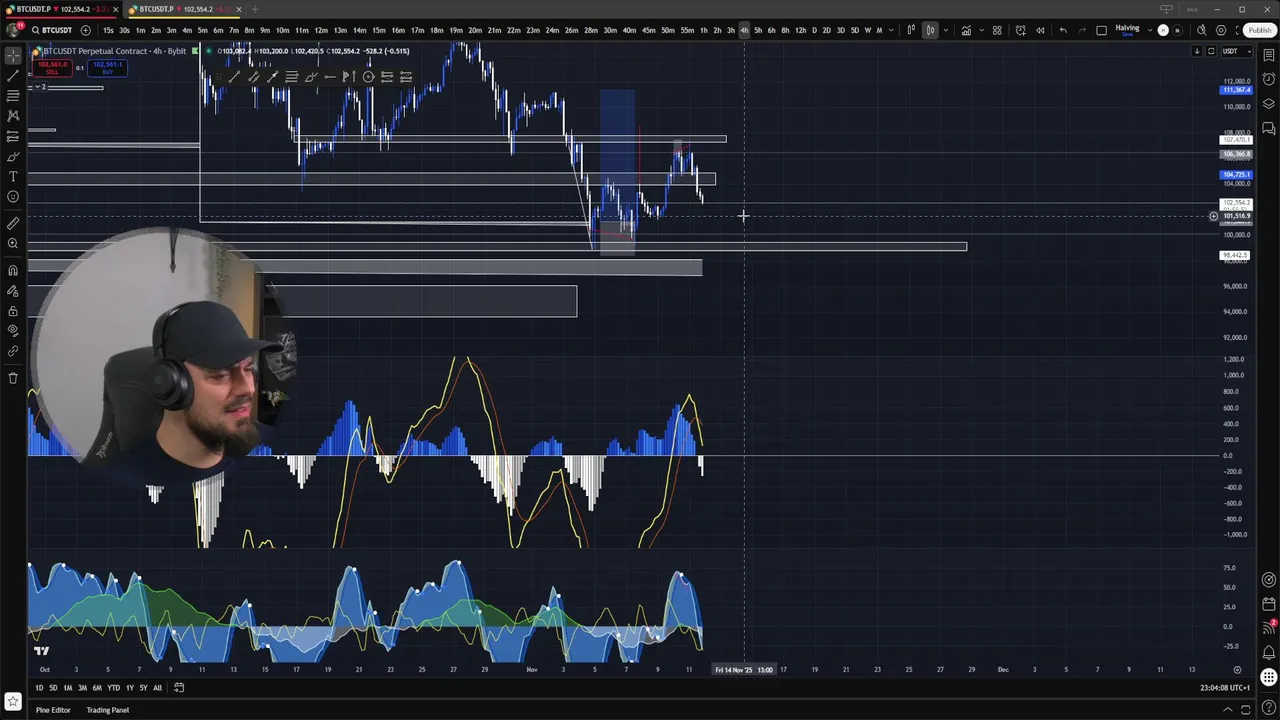The height and width of the screenshot is (720, 1280).
Task: Add symbol to compare with plus icon
Action: 85,30
